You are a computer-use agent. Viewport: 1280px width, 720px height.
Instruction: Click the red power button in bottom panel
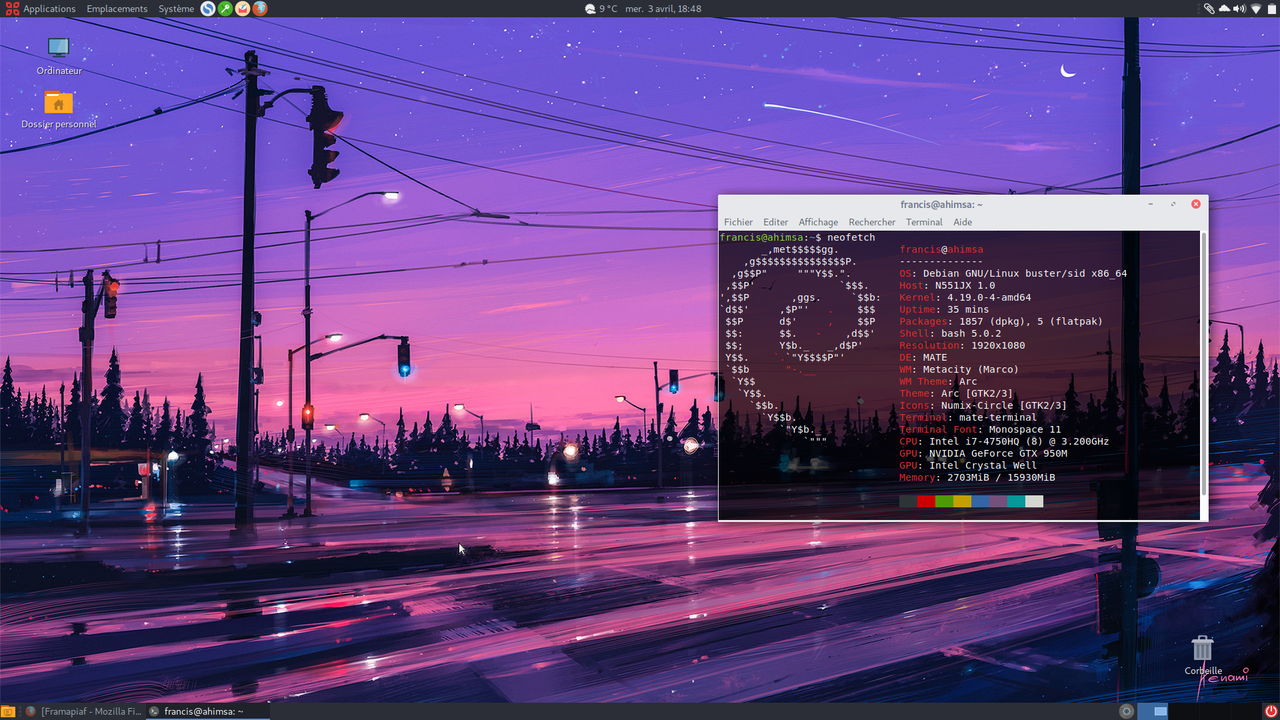click(1270, 711)
